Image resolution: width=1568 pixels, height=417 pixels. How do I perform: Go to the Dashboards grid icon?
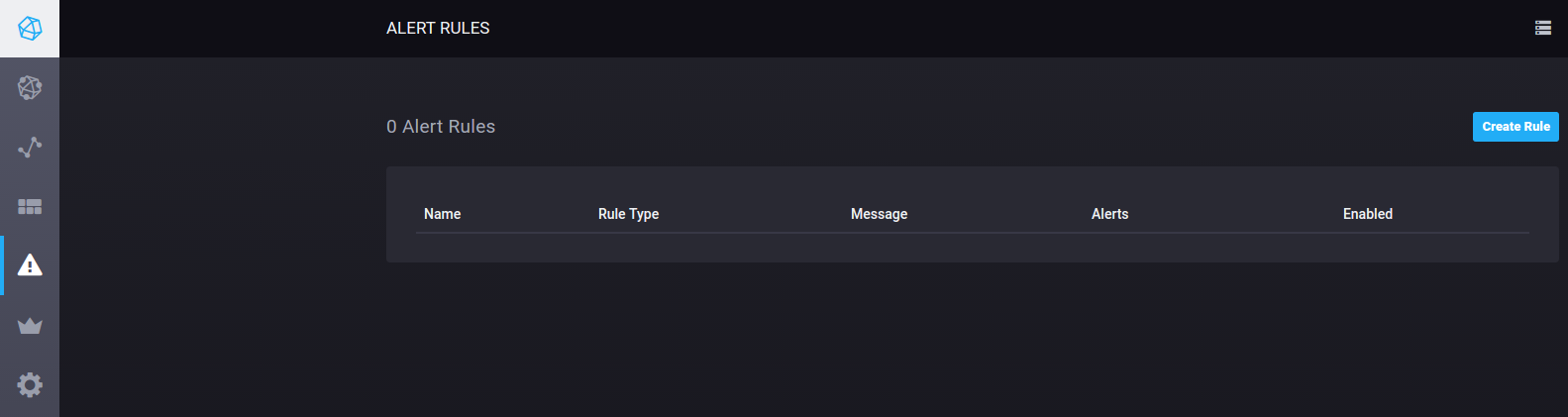point(30,206)
